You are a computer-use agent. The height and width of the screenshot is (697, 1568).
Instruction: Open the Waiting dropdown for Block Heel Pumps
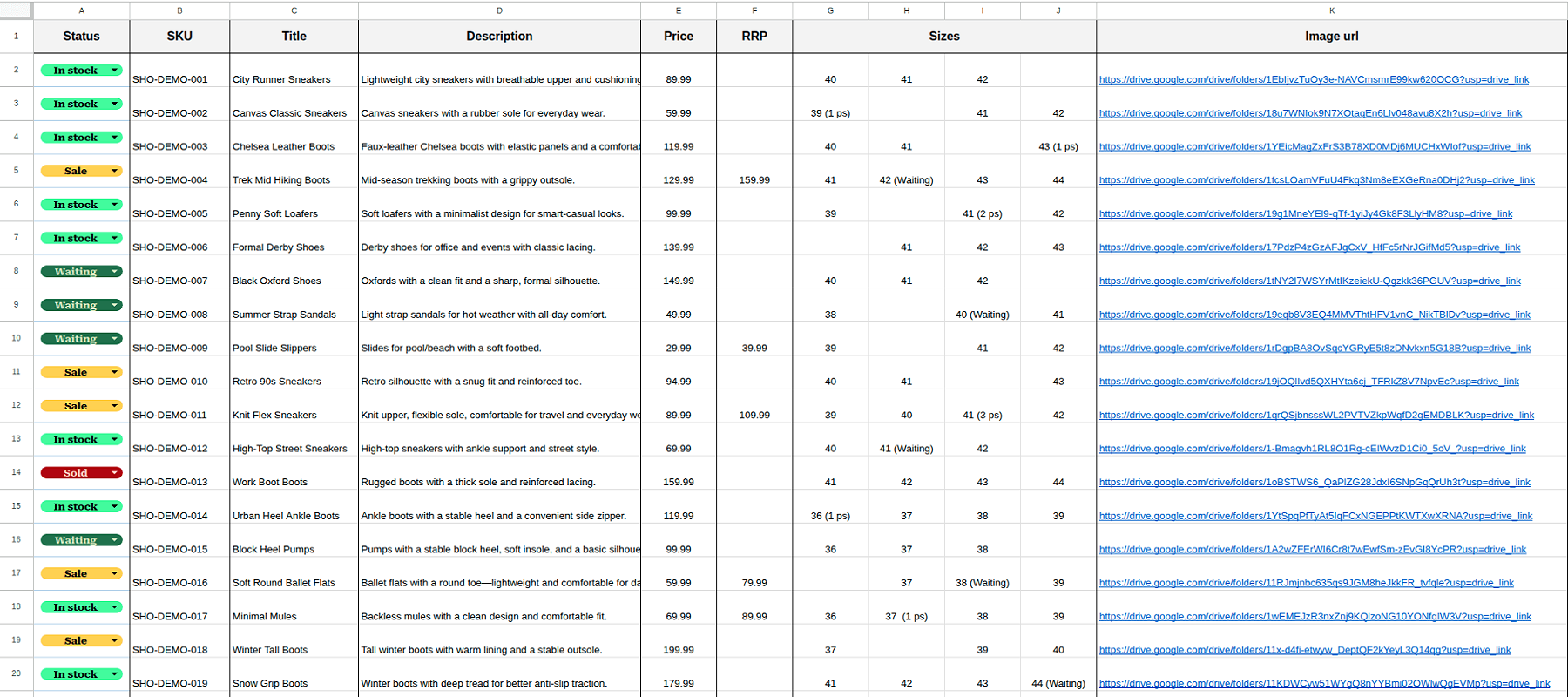pyautogui.click(x=114, y=540)
